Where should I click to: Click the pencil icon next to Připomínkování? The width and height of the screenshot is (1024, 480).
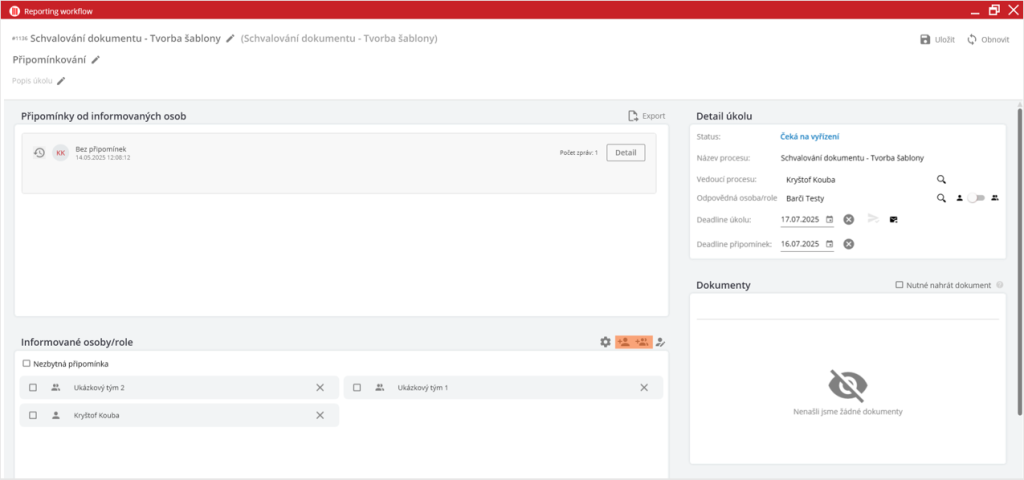[x=96, y=60]
